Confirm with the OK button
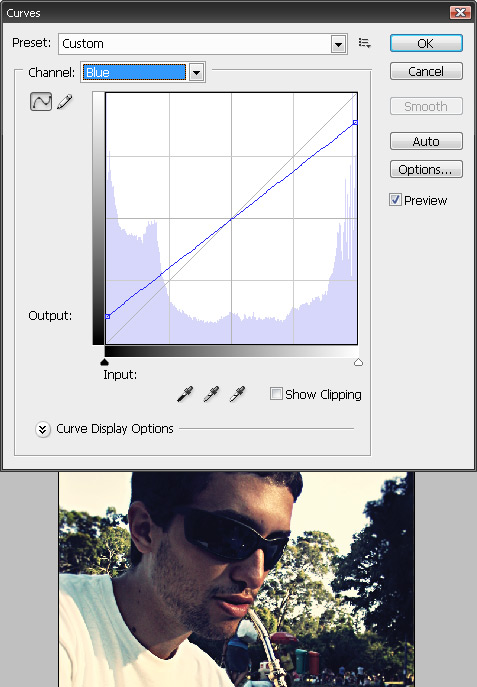This screenshot has width=477, height=687. click(426, 43)
